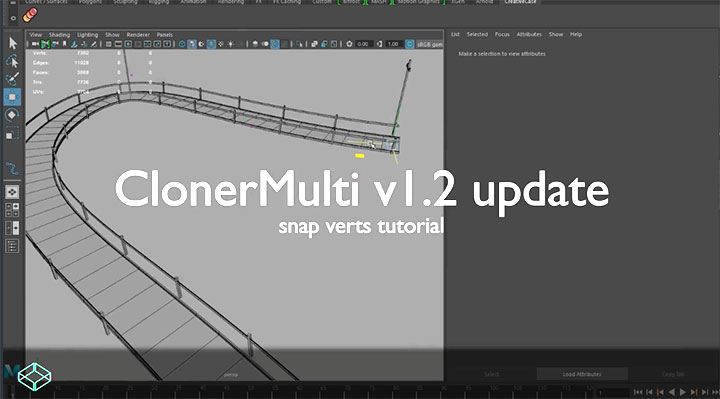Screen dimensions: 720x399
Task: Toggle the viewport lights icon
Action: (x=231, y=44)
